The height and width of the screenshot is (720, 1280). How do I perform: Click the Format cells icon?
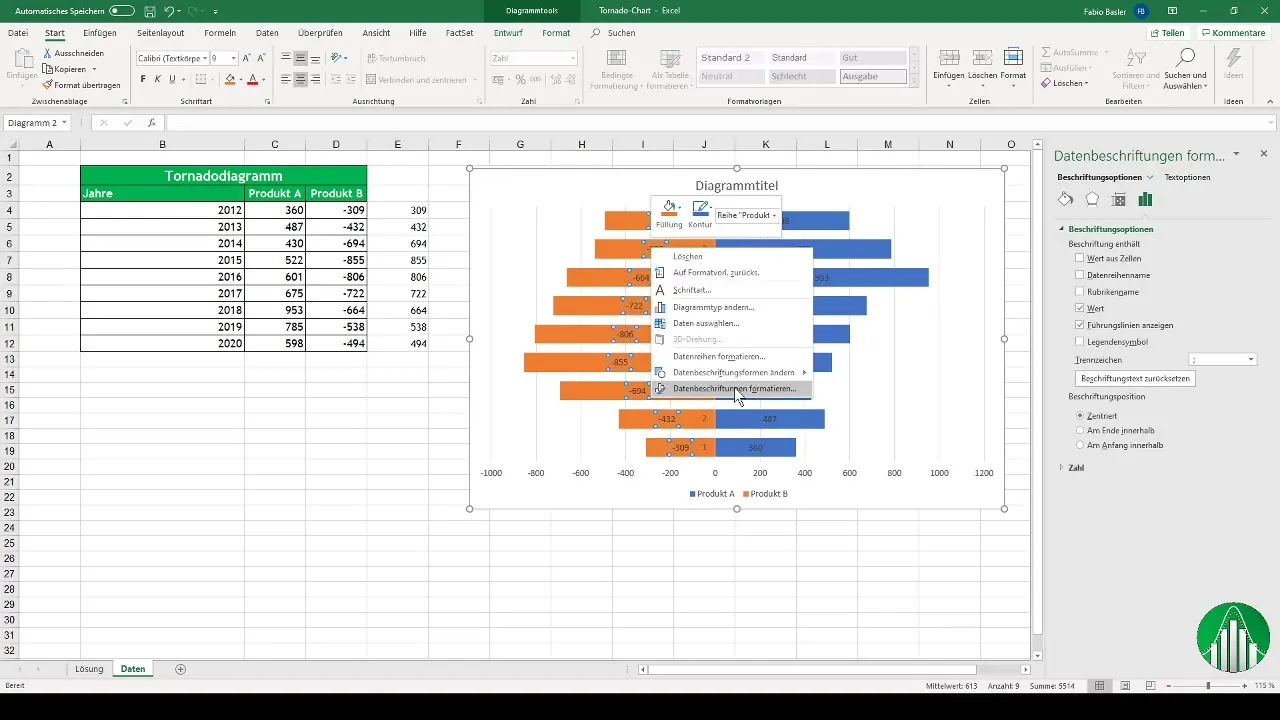coord(1013,57)
